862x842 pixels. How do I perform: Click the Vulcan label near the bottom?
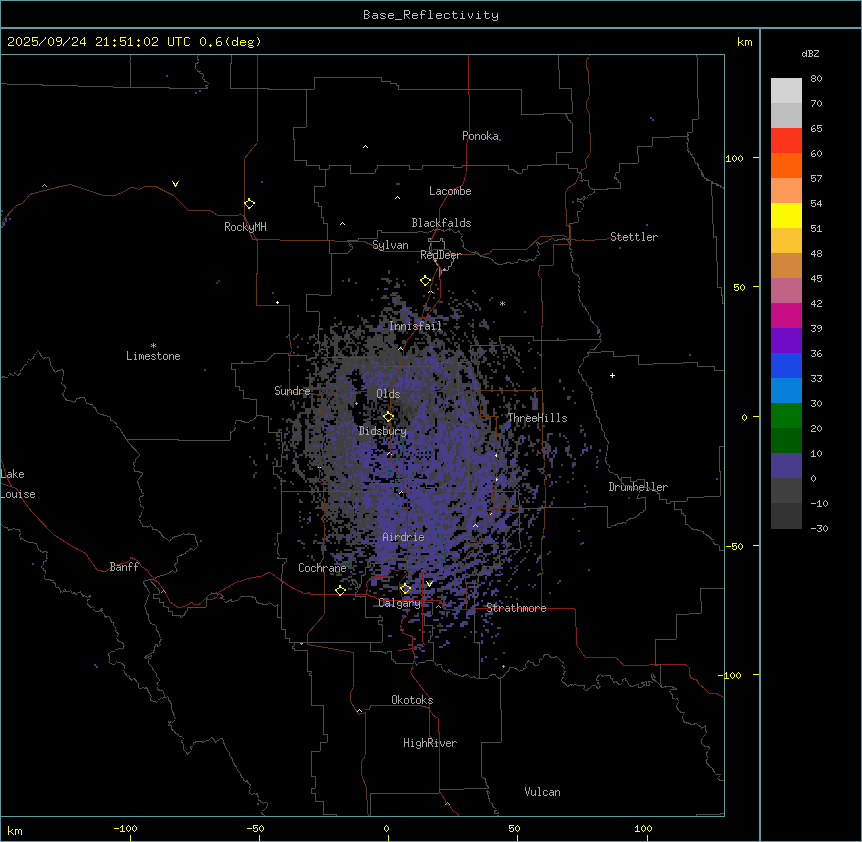tap(542, 792)
